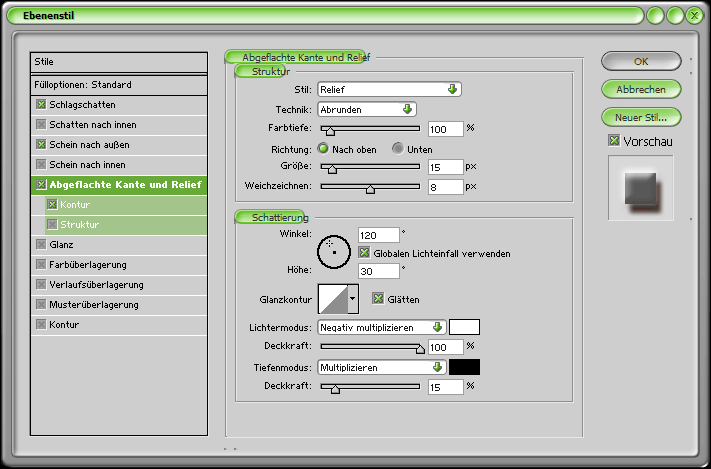Toggle the Schlagschatten checkbox
The height and width of the screenshot is (469, 711).
click(41, 105)
